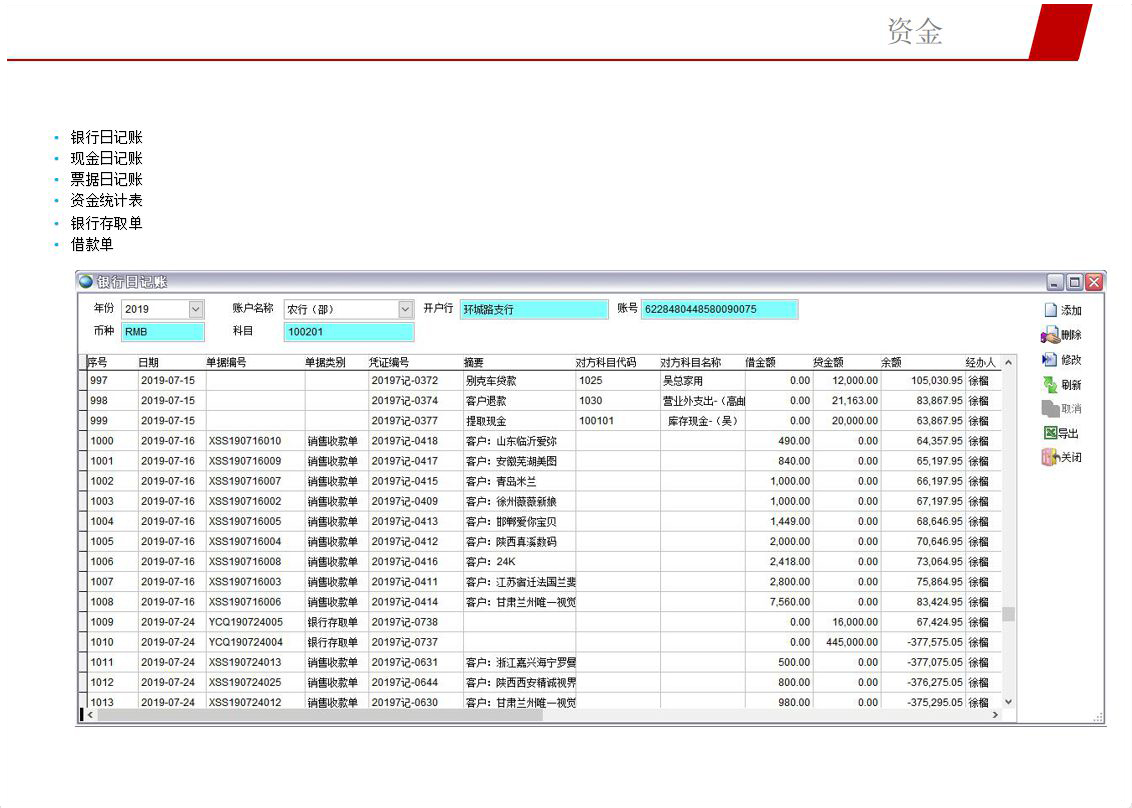Select row 1000 with voucher XSS190716010

[x=245, y=441]
